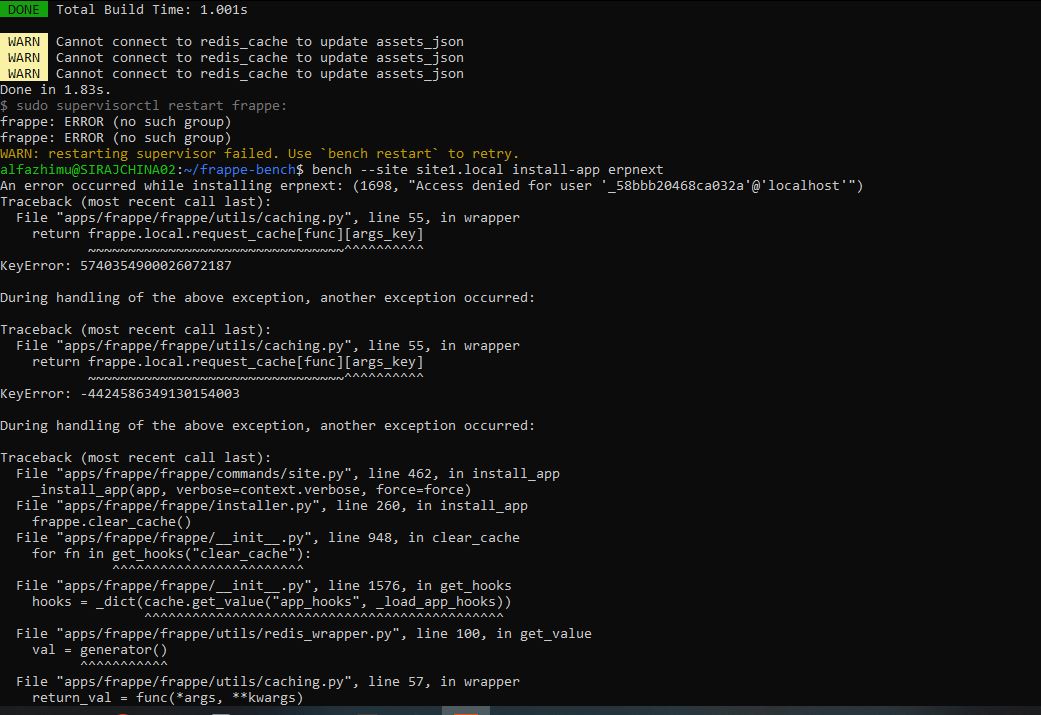Click the 'caching.py, line 57, in wrapper' line

(x=268, y=681)
